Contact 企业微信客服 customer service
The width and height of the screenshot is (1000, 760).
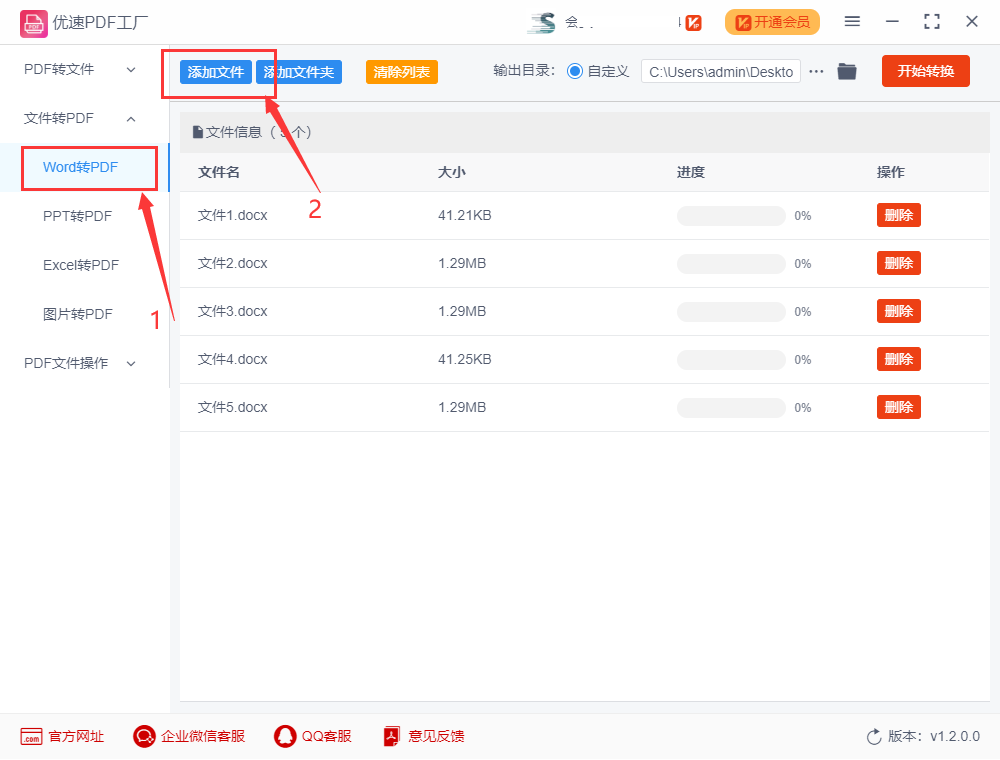(143, 736)
